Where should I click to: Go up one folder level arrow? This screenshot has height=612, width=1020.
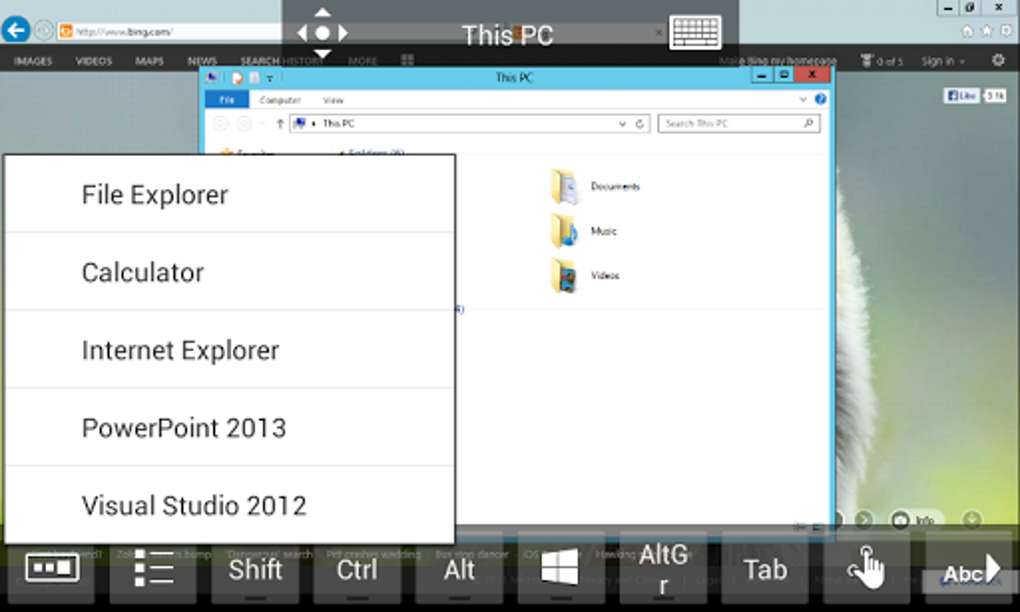click(280, 123)
